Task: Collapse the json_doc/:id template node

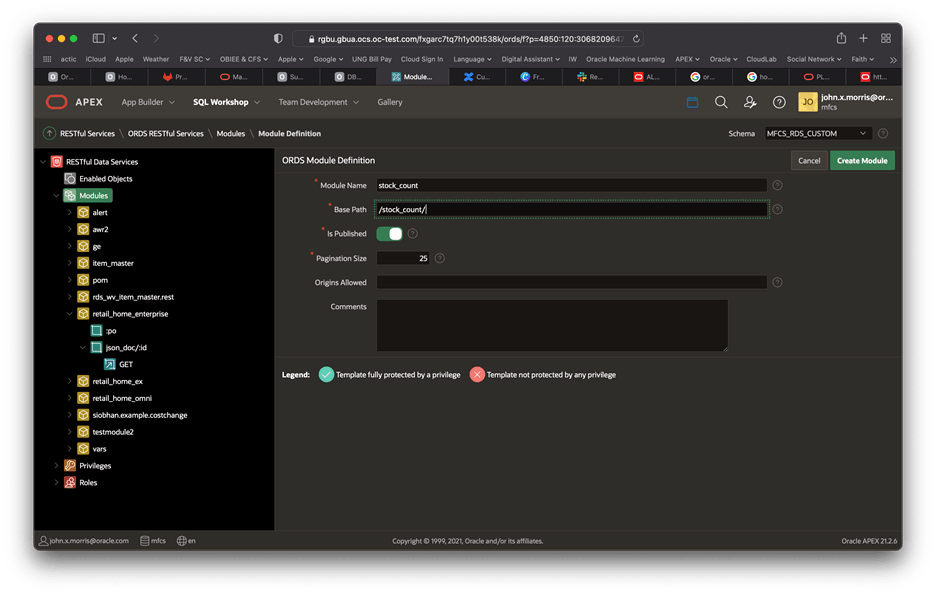Action: [x=82, y=347]
